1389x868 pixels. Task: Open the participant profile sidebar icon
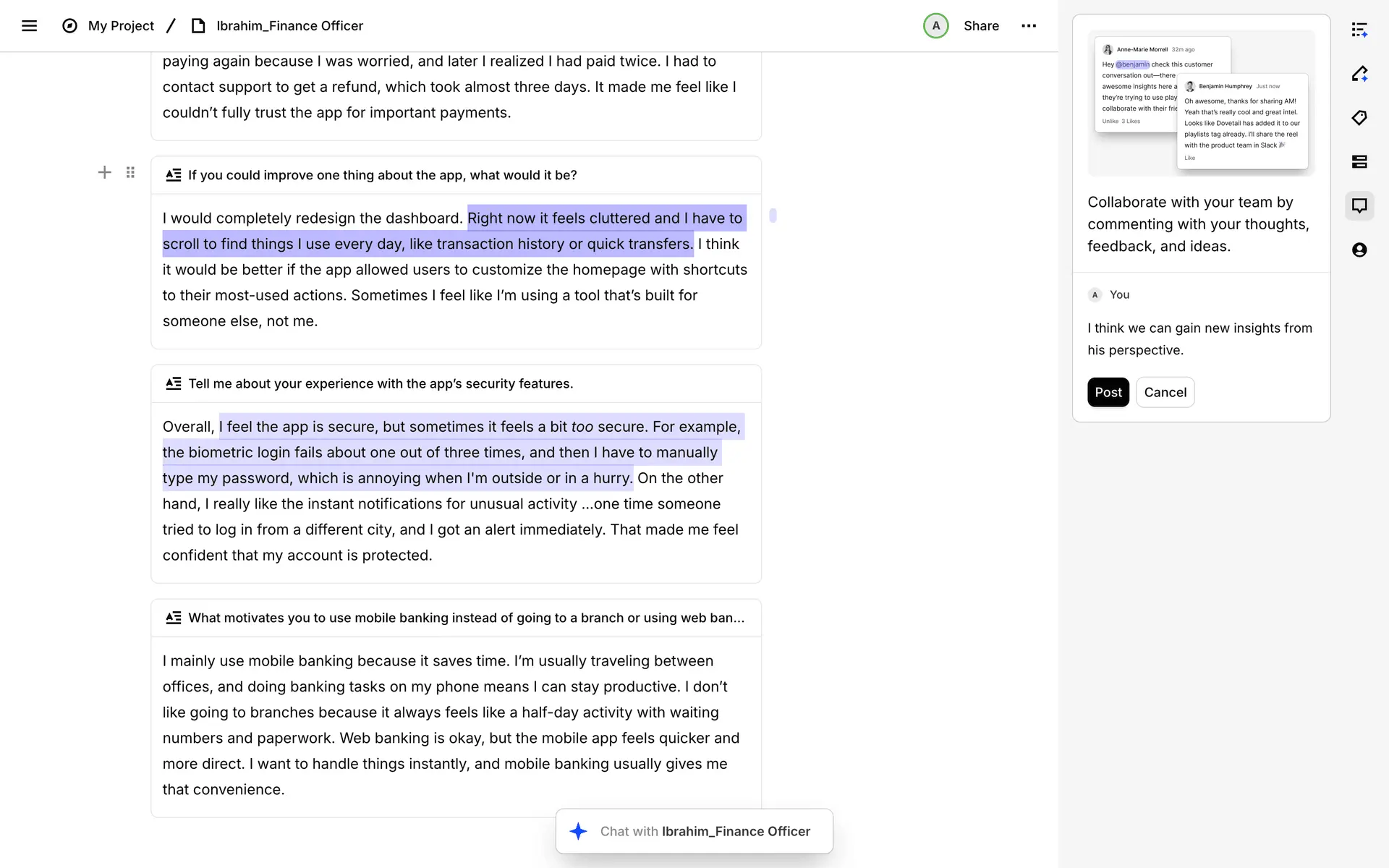tap(1359, 250)
